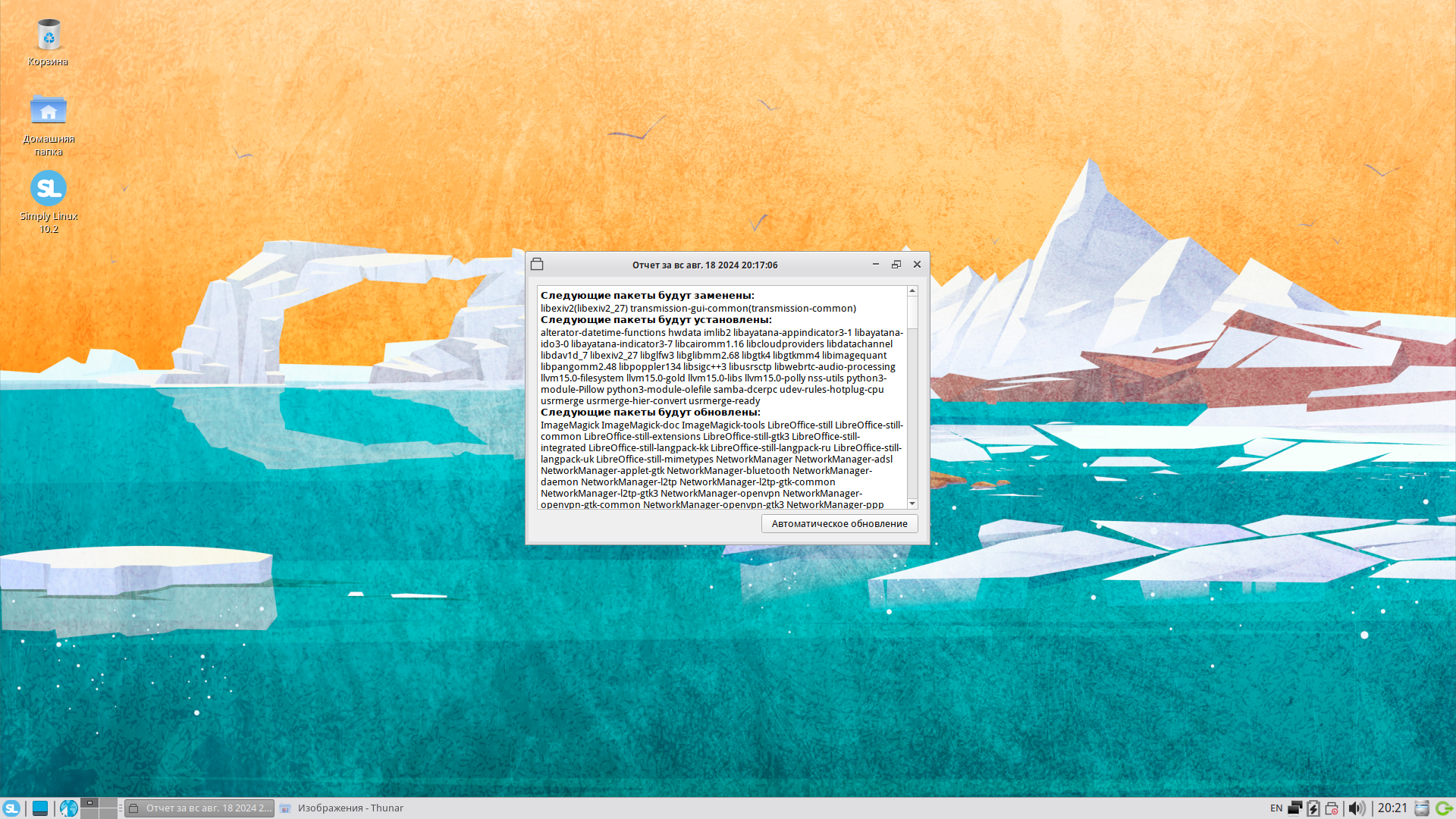The width and height of the screenshot is (1456, 819).
Task: Open the window menu icon in the report titlebar
Action: (x=537, y=265)
